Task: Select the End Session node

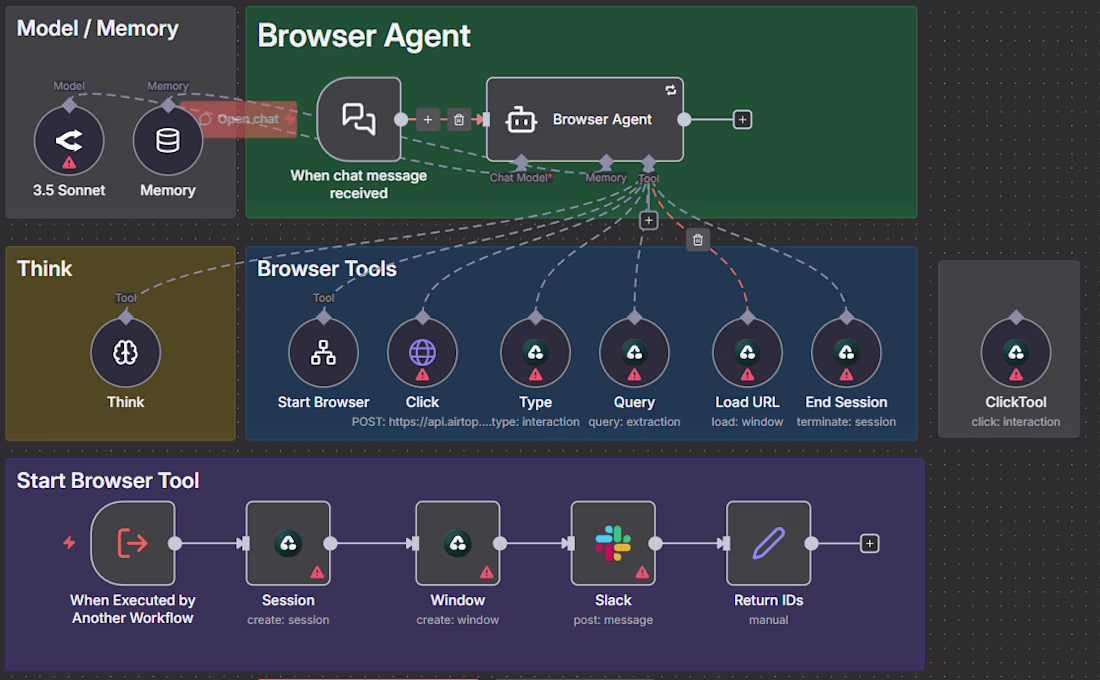Action: [846, 352]
